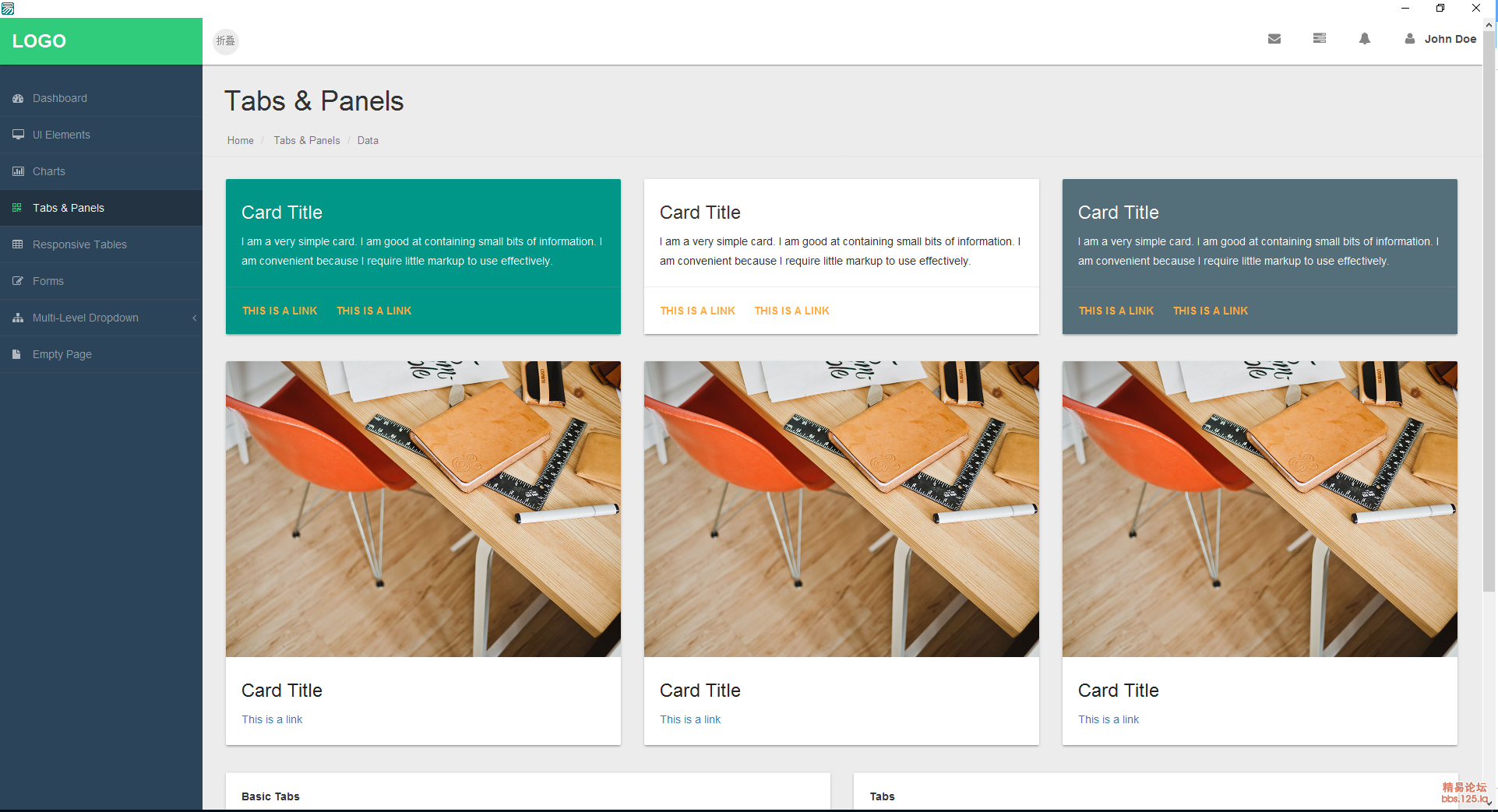This screenshot has height=812, width=1498.
Task: Click the scrollbar up arrow
Action: [x=1489, y=25]
